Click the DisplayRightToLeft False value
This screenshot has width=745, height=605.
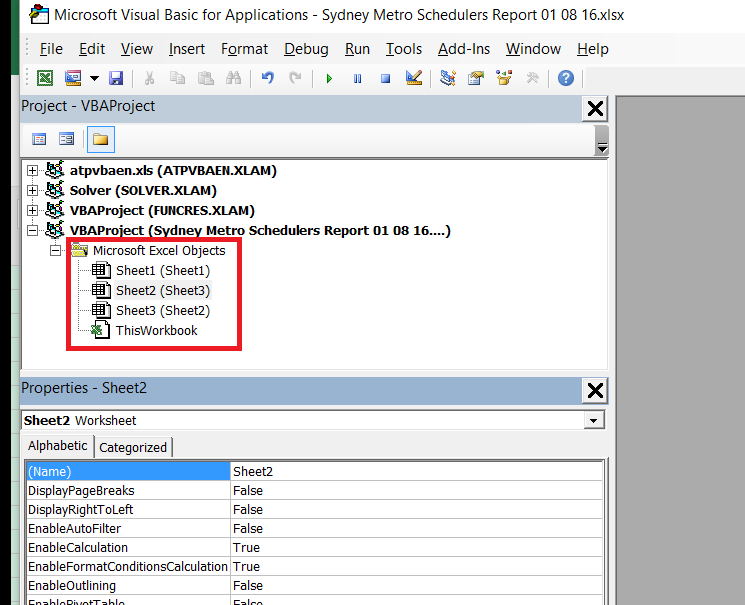point(416,509)
